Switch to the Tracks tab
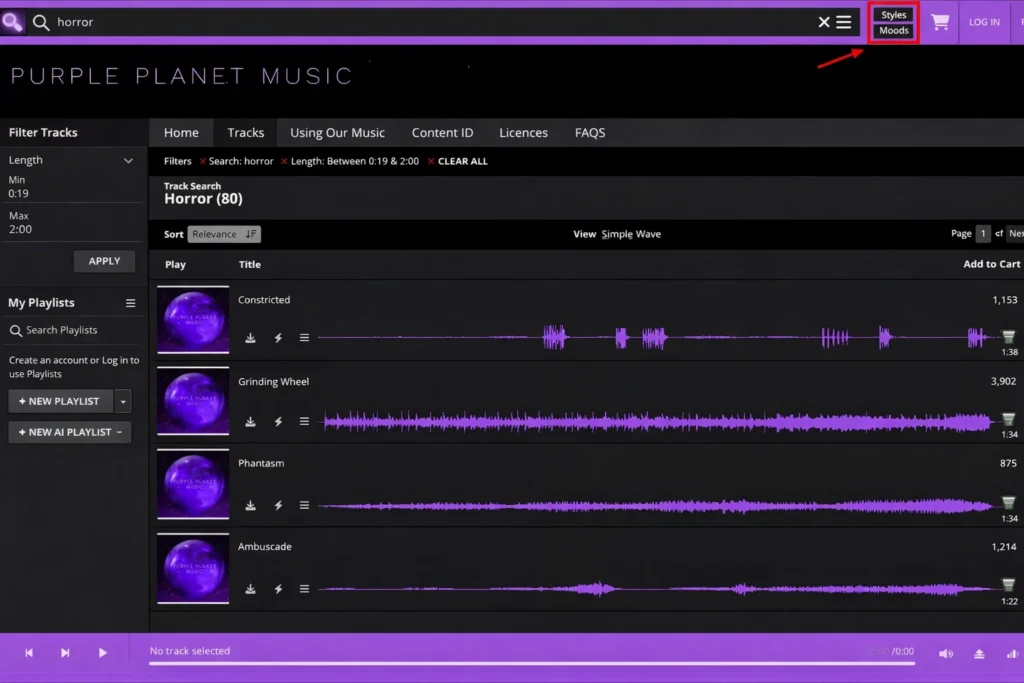This screenshot has height=683, width=1024. [245, 132]
